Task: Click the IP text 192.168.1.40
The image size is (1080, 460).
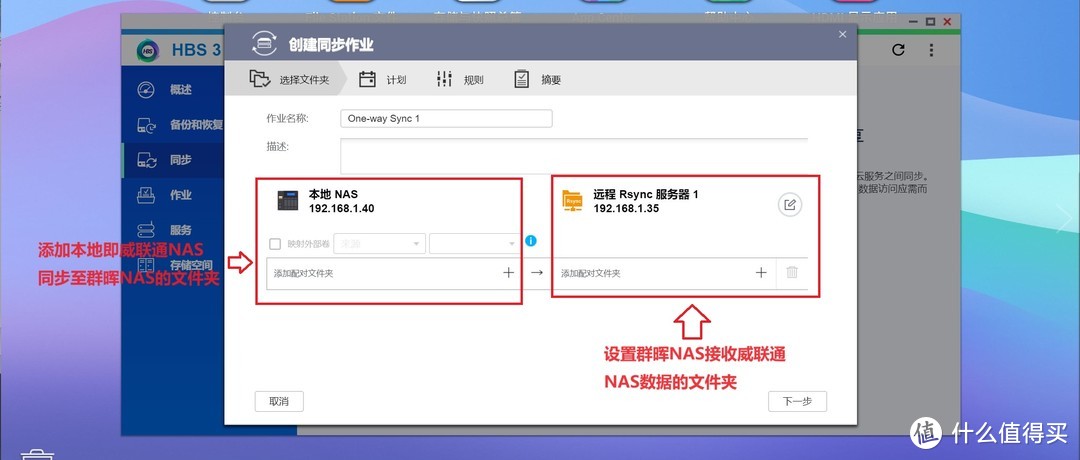Action: (342, 209)
